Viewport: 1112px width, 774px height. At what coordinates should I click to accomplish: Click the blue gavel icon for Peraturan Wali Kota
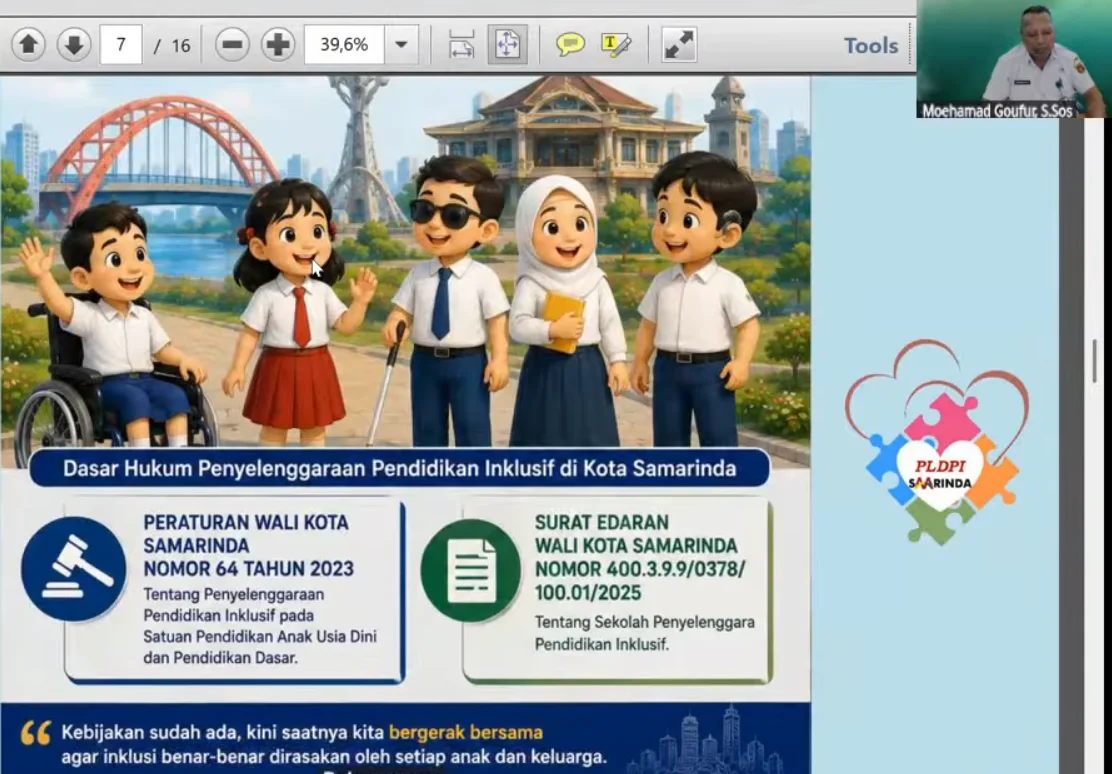tap(74, 570)
